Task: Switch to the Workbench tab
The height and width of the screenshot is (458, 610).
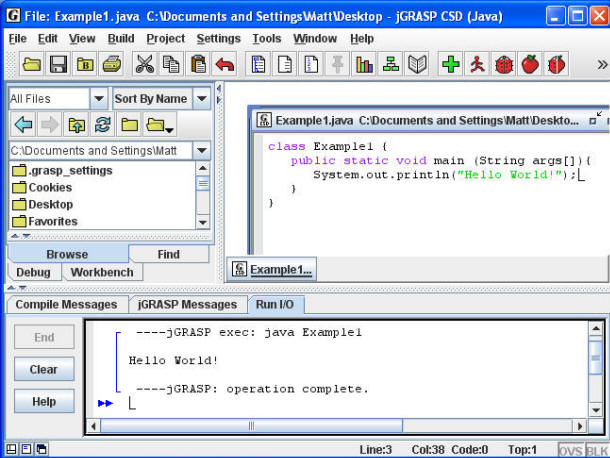Action: (x=102, y=272)
